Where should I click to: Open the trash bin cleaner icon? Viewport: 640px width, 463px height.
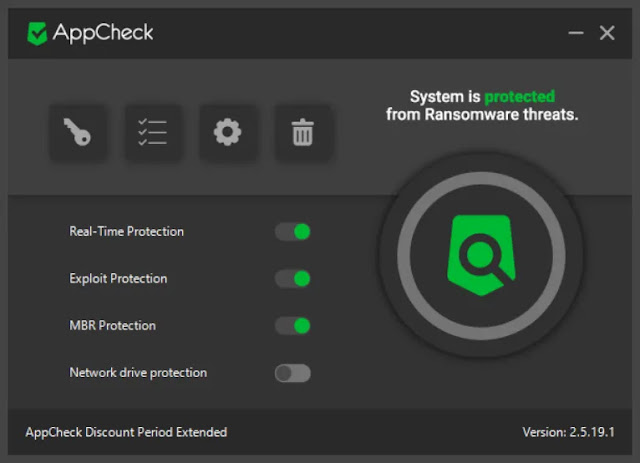point(302,132)
